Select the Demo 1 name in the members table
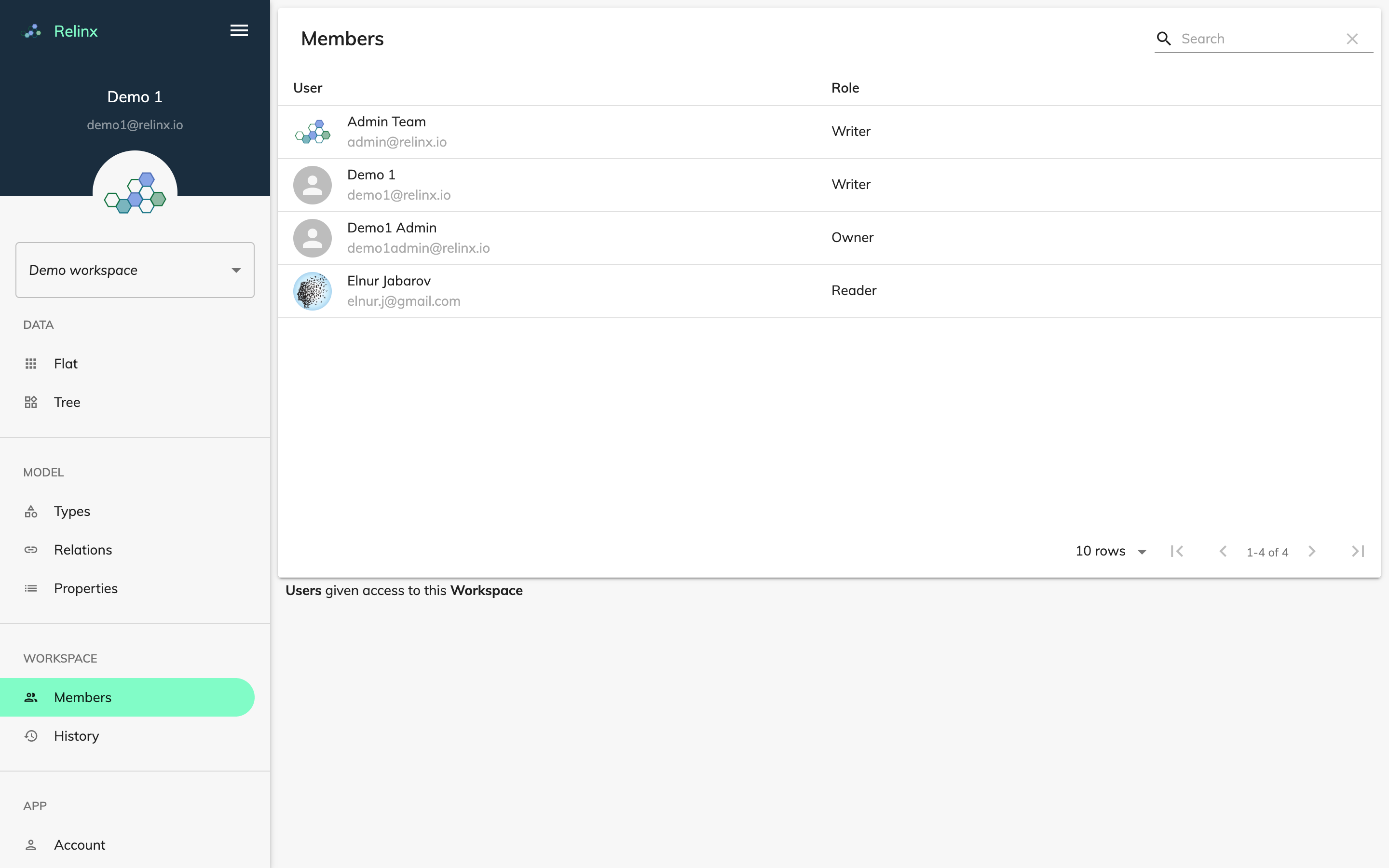Viewport: 1389px width, 868px height. tap(371, 175)
